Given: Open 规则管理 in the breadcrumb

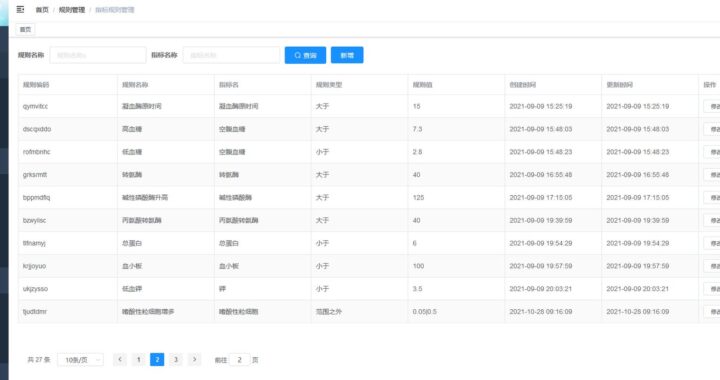Looking at the screenshot, I should point(72,10).
